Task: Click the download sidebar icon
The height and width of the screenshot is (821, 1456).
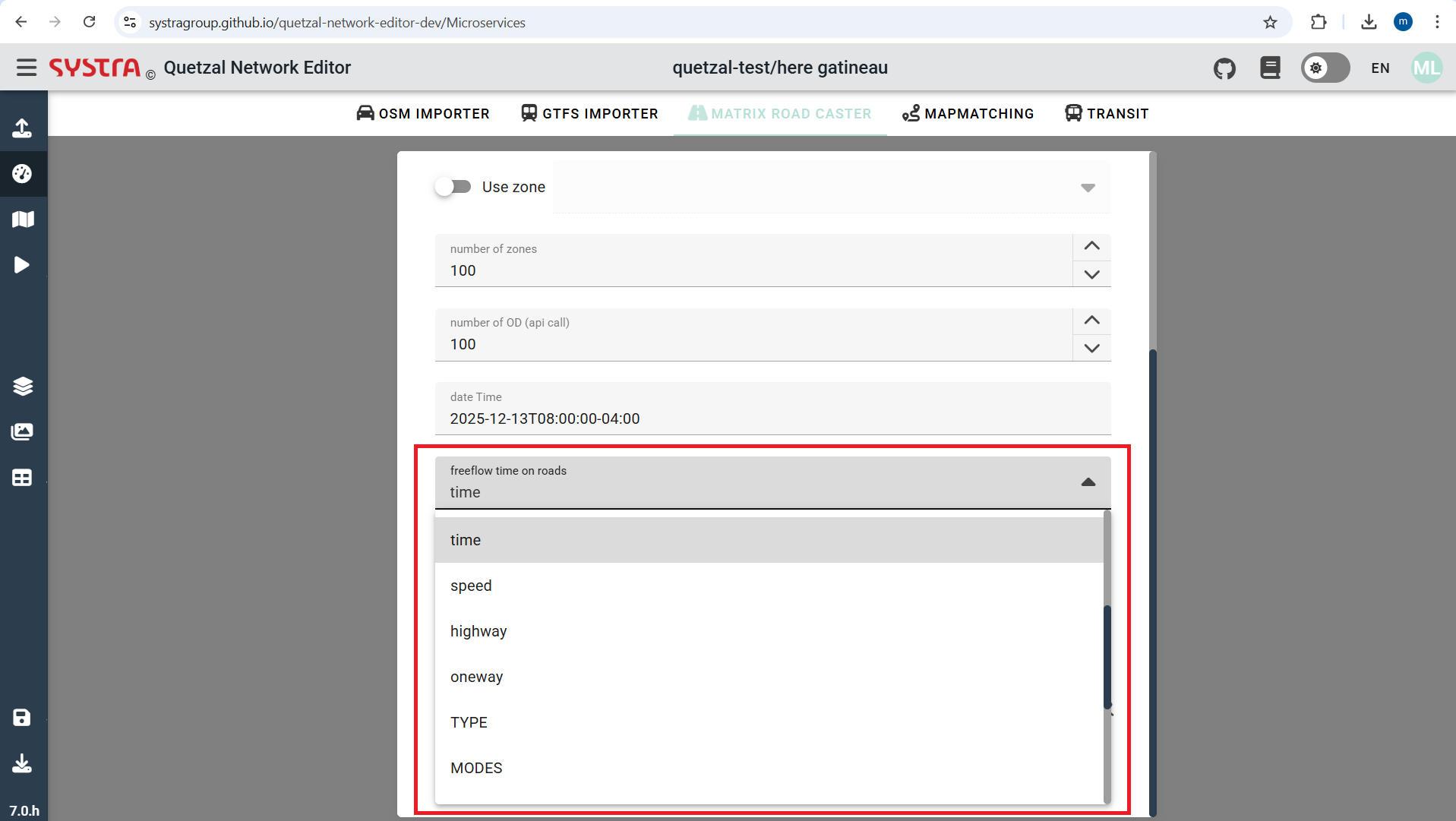Action: click(22, 763)
